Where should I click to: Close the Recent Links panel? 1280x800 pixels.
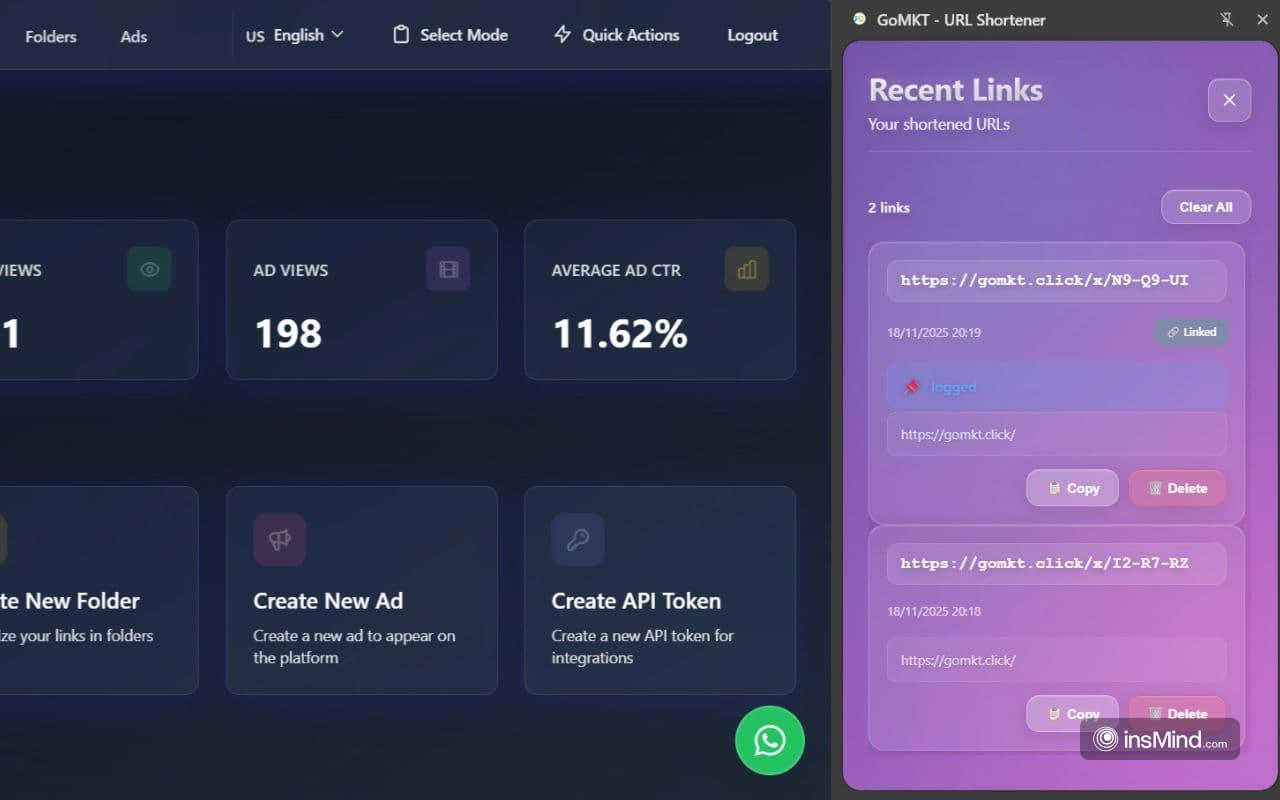[1229, 100]
